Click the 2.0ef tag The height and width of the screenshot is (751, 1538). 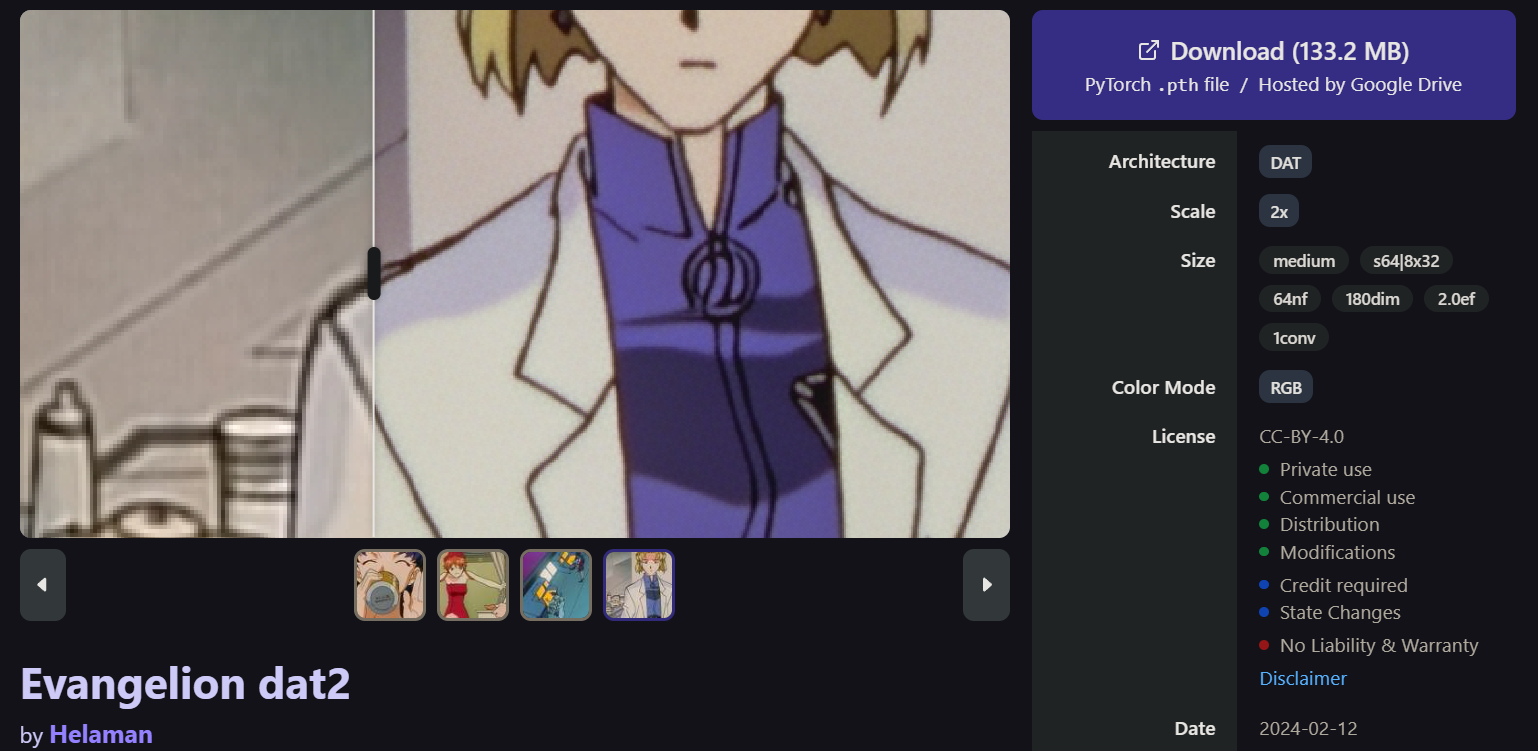coord(1456,299)
